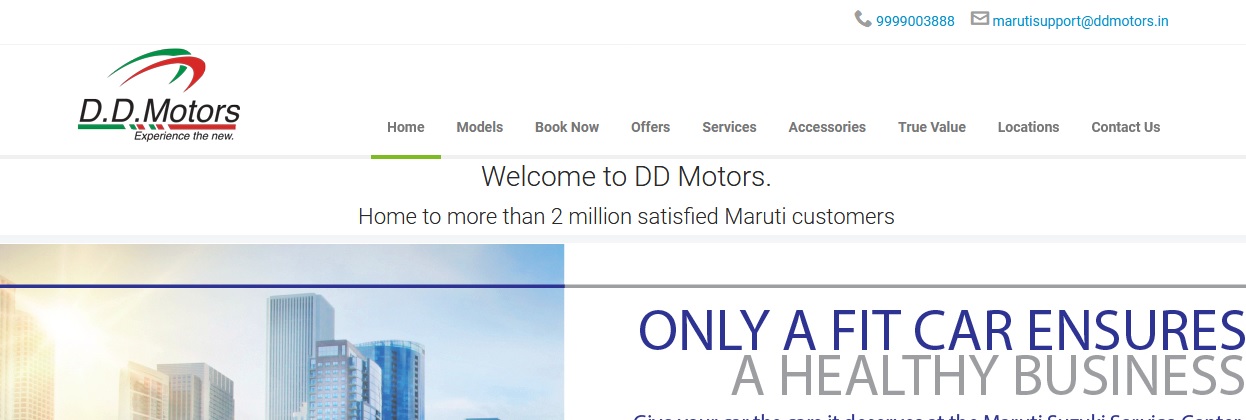
Task: Click the "Experience the new" logo tagline
Action: tap(184, 137)
